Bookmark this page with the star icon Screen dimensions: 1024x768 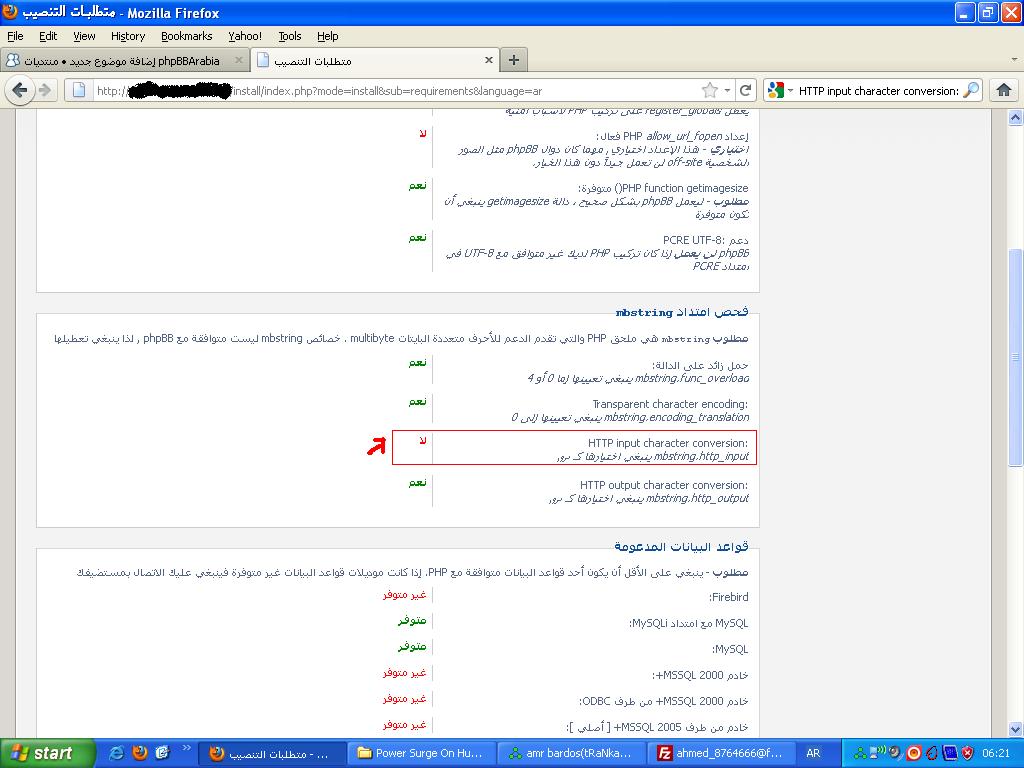[709, 90]
